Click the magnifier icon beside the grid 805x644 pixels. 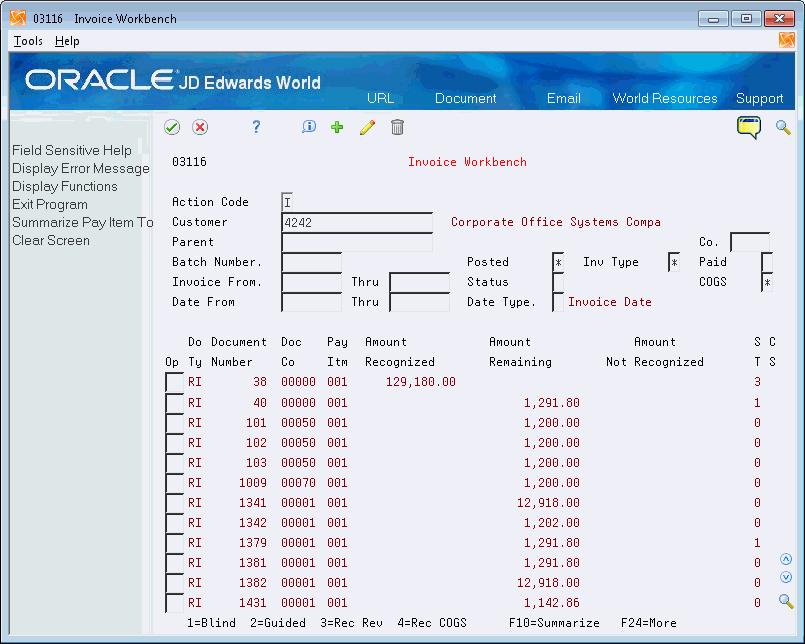[x=786, y=601]
